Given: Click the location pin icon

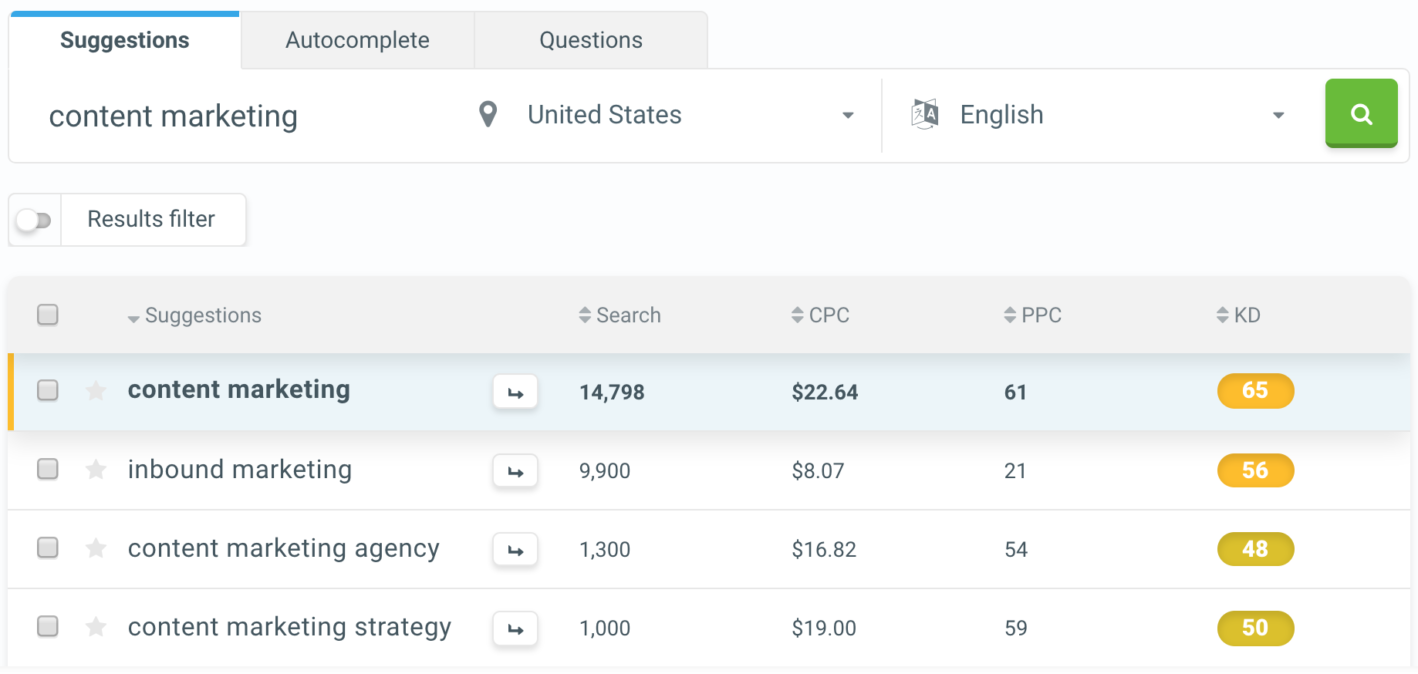Looking at the screenshot, I should (488, 115).
